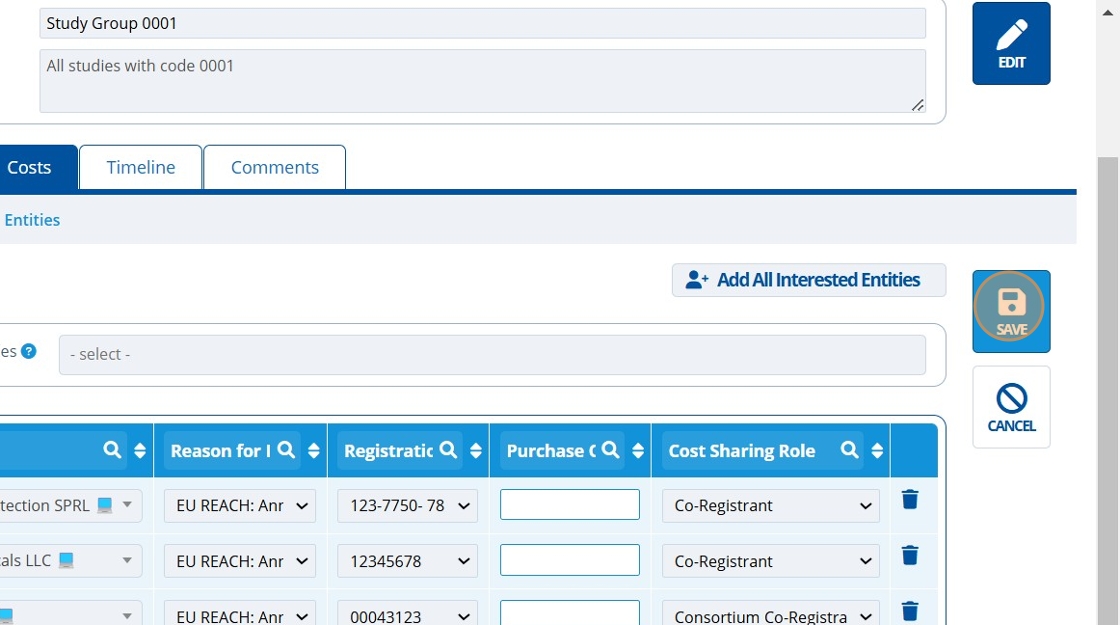Switch to the Timeline tab

click(141, 168)
